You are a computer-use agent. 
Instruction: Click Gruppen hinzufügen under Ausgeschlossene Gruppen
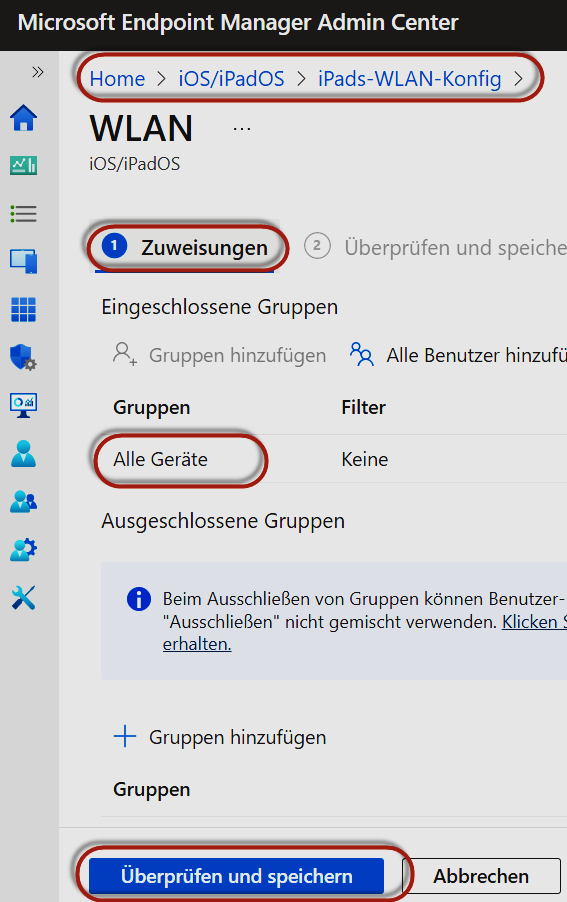click(220, 737)
